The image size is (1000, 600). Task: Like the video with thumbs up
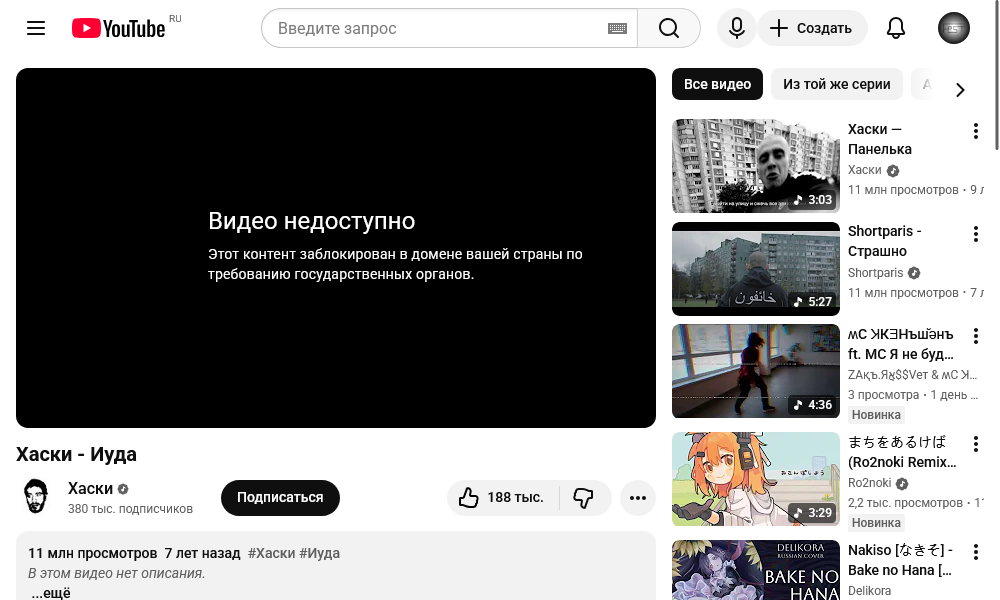pos(503,497)
